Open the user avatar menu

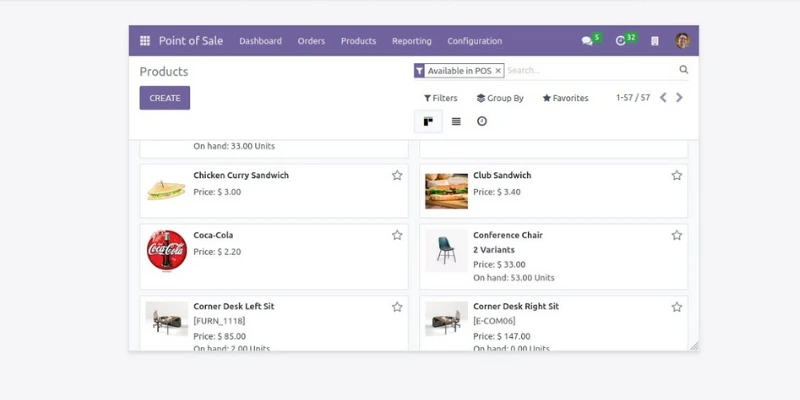[682, 41]
